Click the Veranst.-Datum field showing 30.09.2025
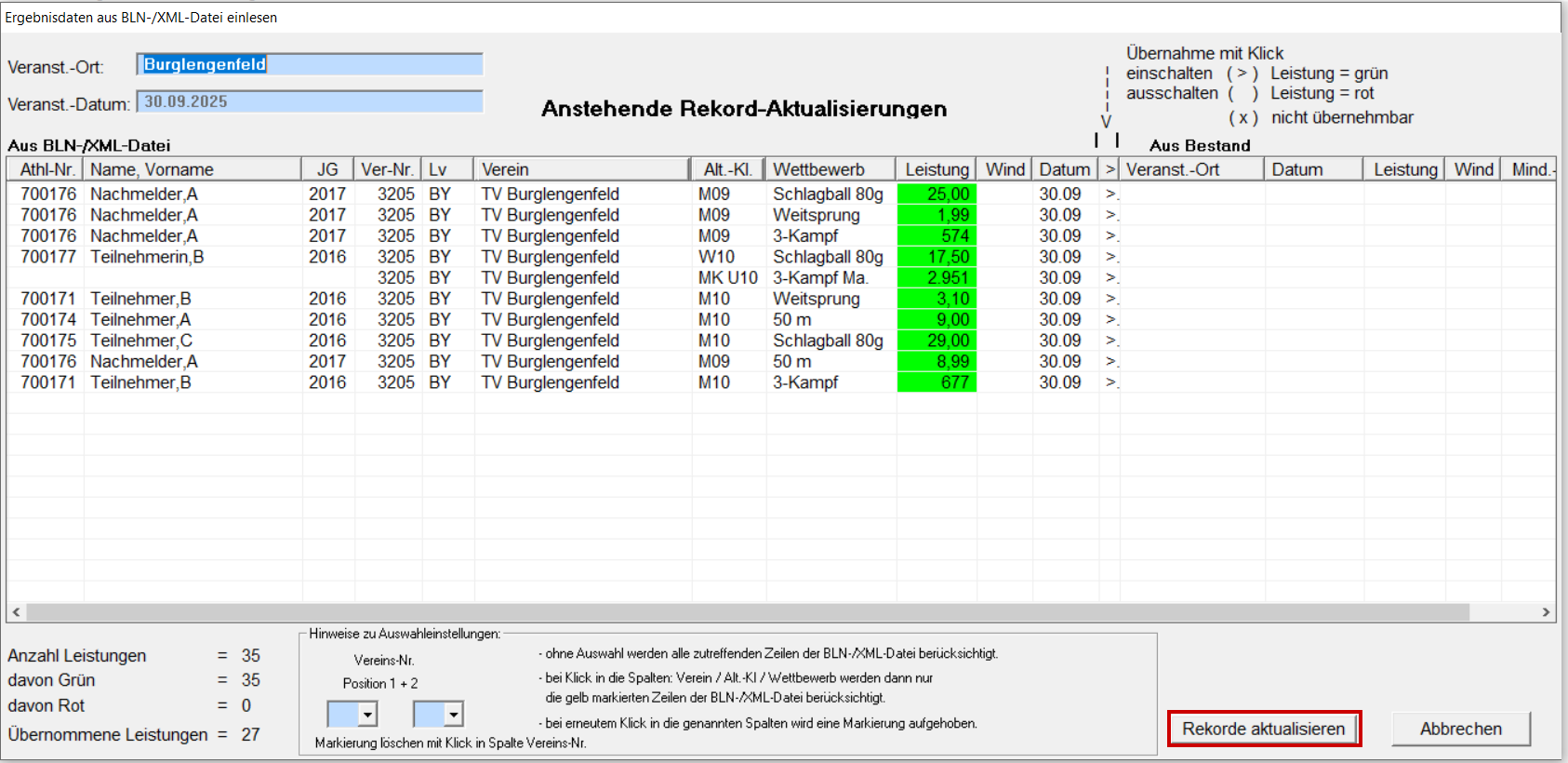Viewport: 1568px width, 763px height. [309, 101]
